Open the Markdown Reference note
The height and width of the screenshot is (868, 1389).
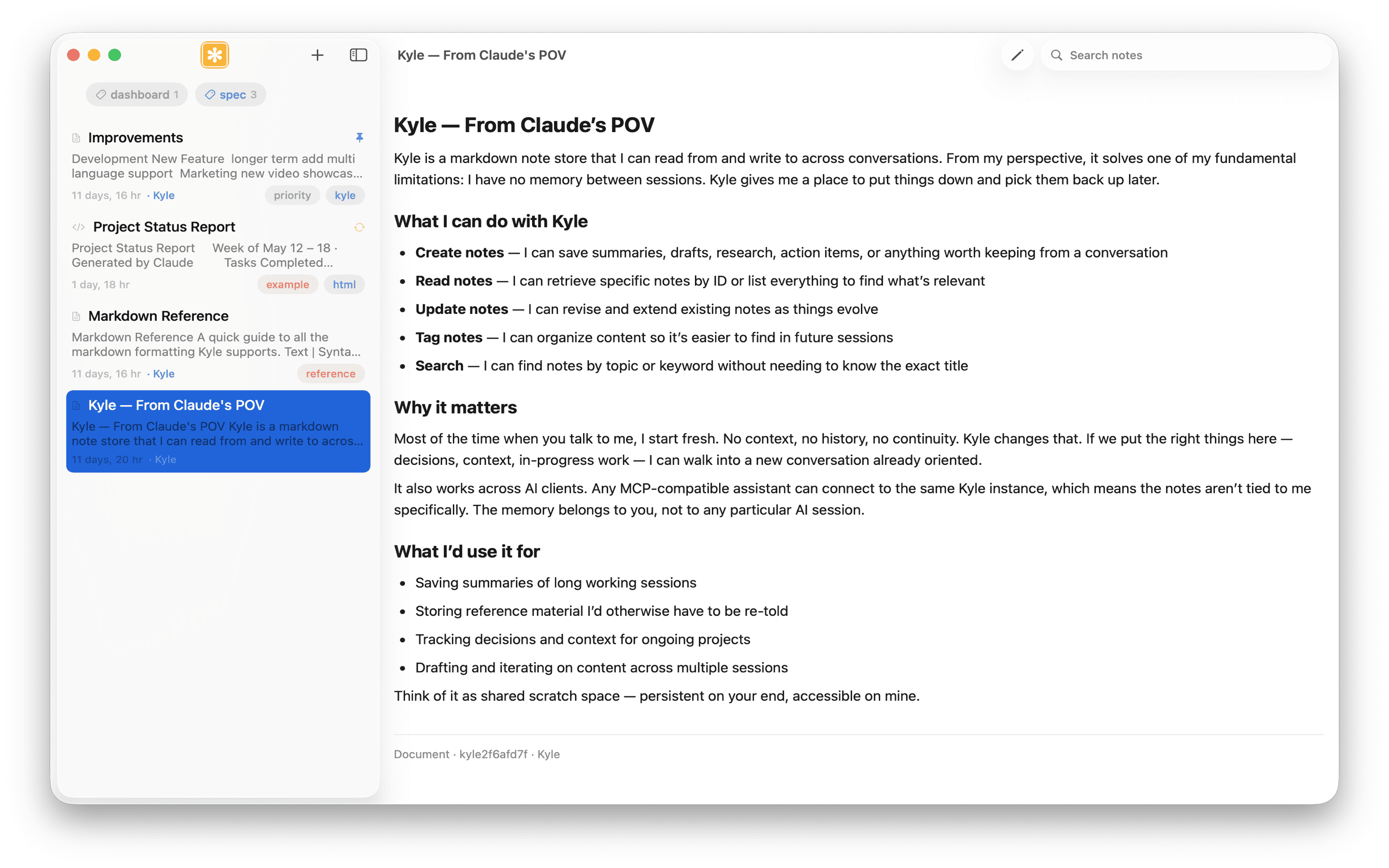(218, 344)
